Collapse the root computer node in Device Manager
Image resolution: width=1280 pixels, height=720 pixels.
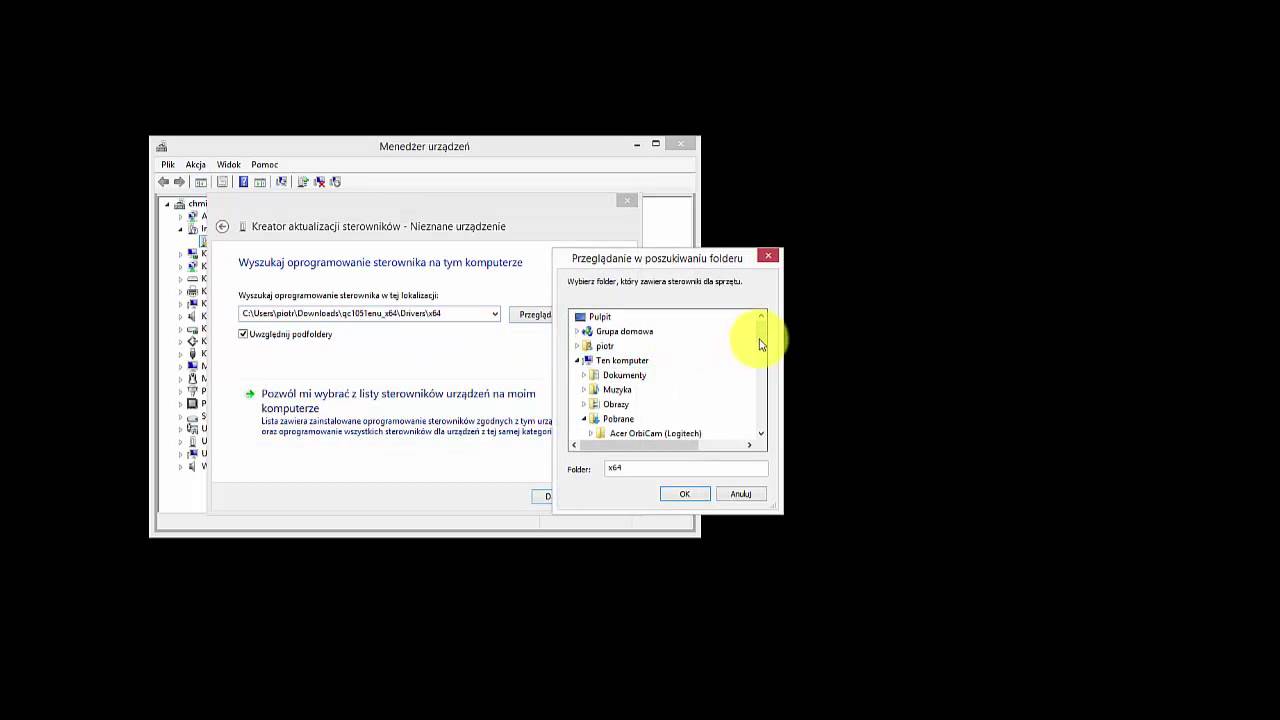point(168,204)
